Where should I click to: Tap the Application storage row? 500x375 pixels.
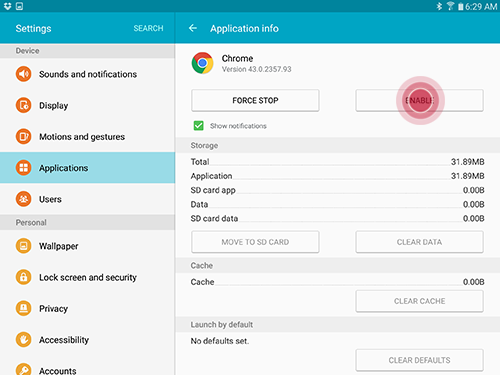coord(337,176)
